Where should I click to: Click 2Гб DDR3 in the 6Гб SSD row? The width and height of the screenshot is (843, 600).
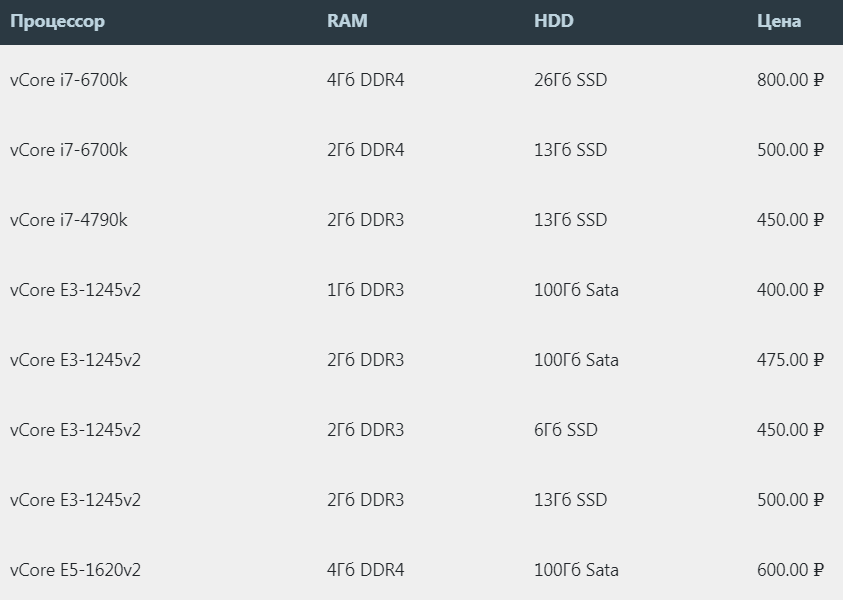(366, 430)
